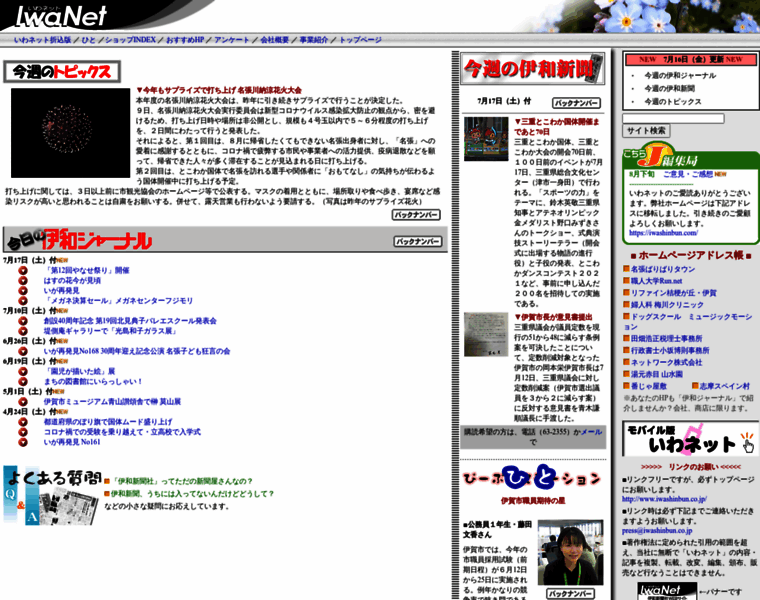The image size is (760, 600).
Task: Open the ご意見・ご感想 link
Action: [x=688, y=174]
